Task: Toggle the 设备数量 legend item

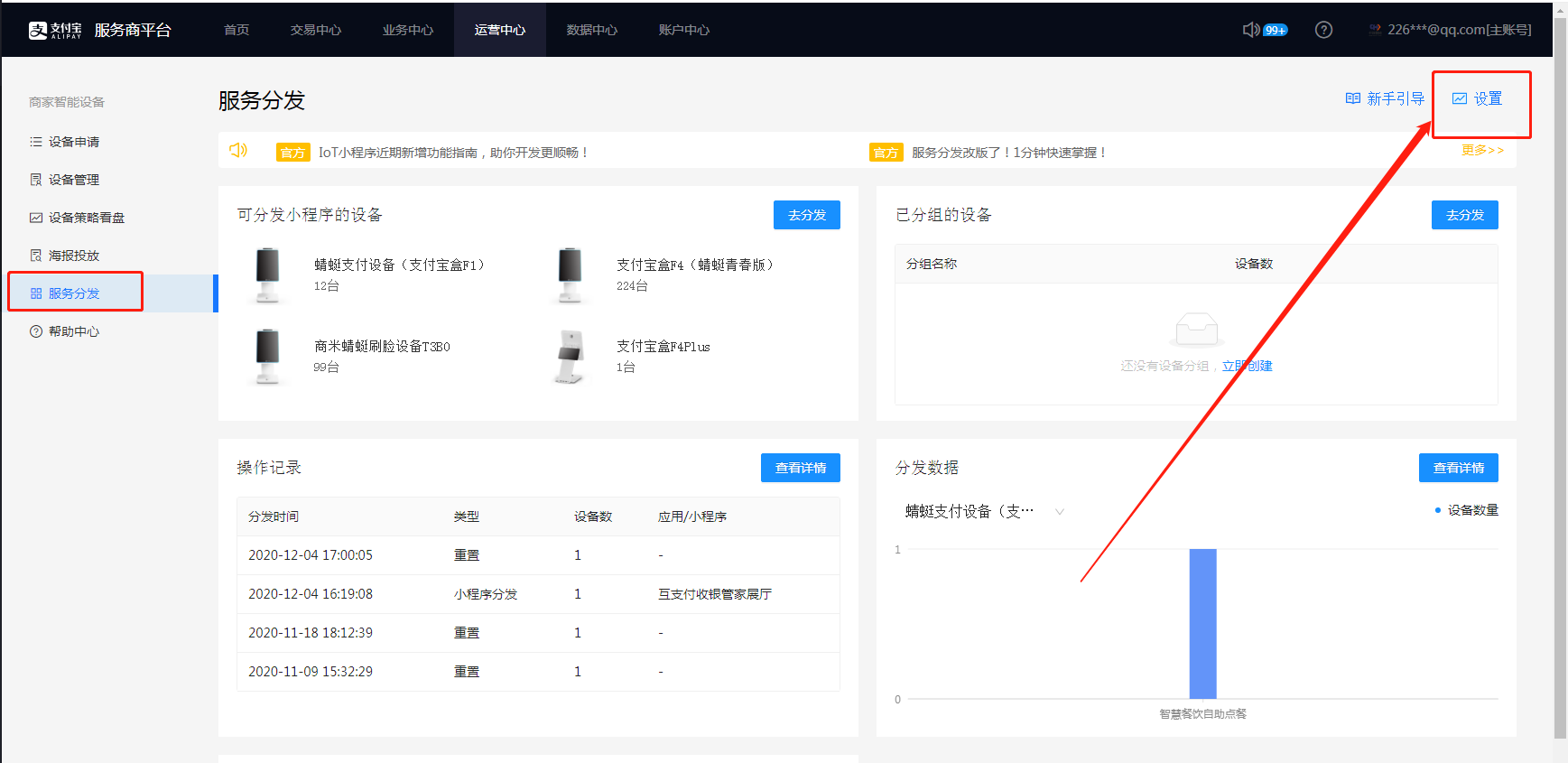Action: coord(1467,510)
